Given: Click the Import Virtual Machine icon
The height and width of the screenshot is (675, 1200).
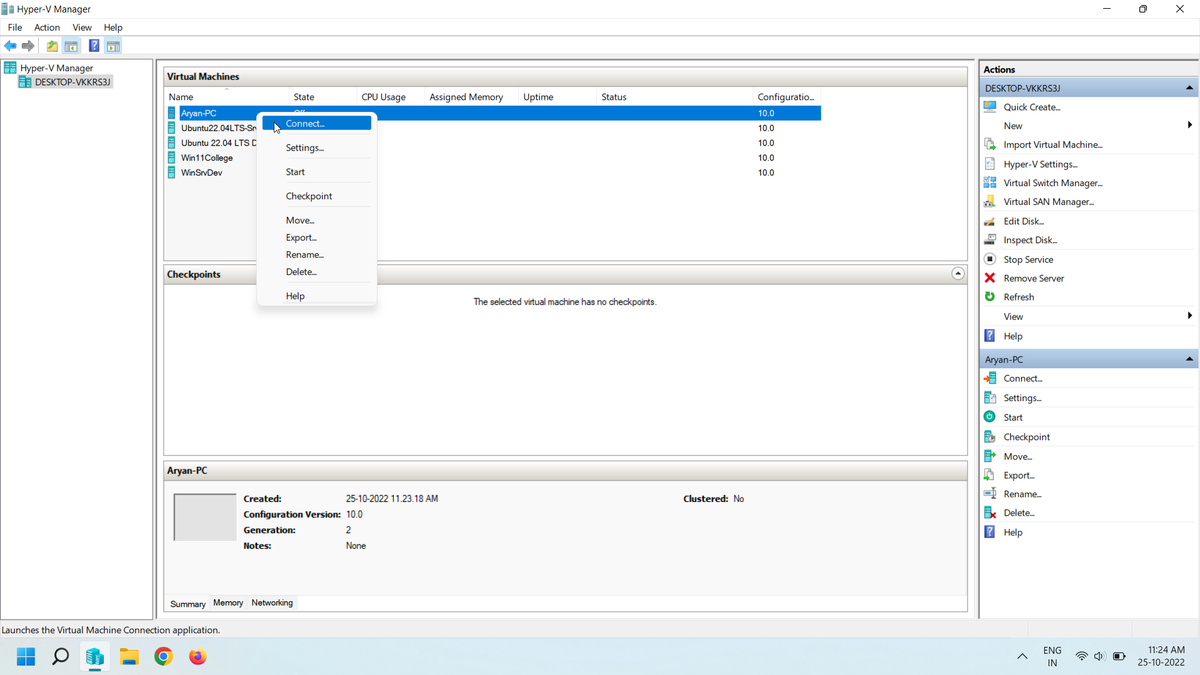Looking at the screenshot, I should (x=990, y=145).
